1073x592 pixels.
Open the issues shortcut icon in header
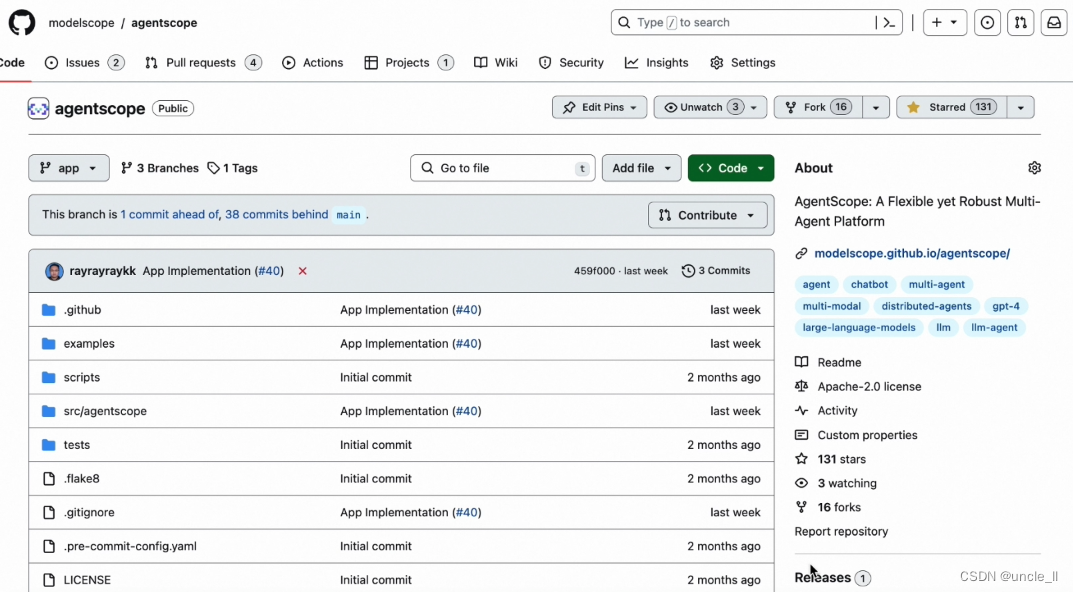pyautogui.click(x=987, y=23)
